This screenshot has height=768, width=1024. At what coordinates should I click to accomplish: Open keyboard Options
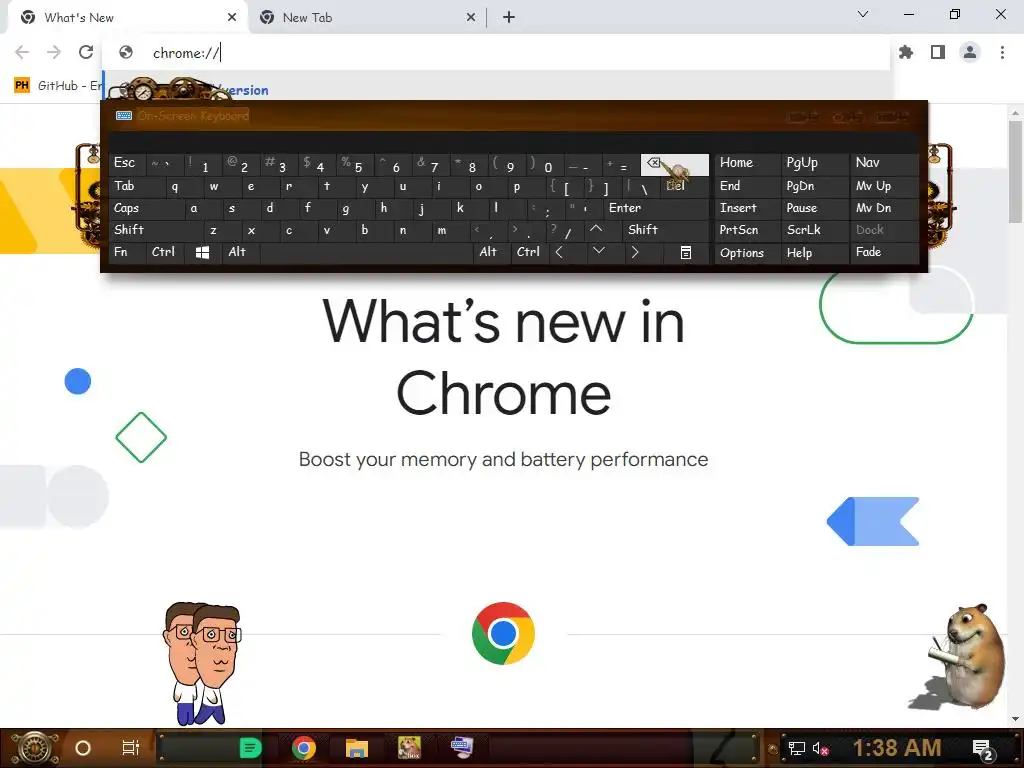[x=746, y=253]
